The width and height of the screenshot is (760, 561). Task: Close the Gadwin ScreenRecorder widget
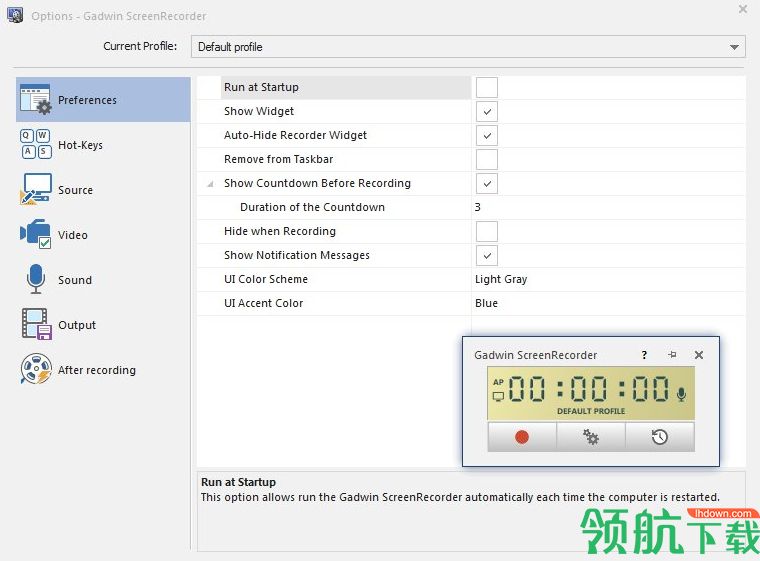(698, 355)
